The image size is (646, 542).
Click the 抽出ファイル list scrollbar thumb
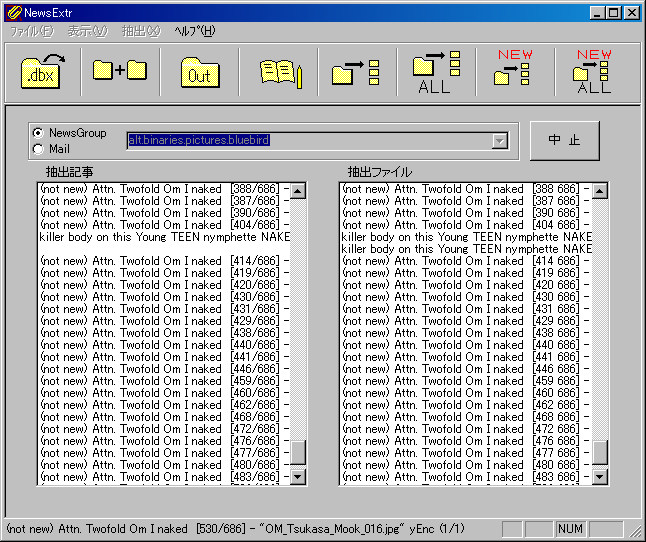pyautogui.click(x=599, y=452)
